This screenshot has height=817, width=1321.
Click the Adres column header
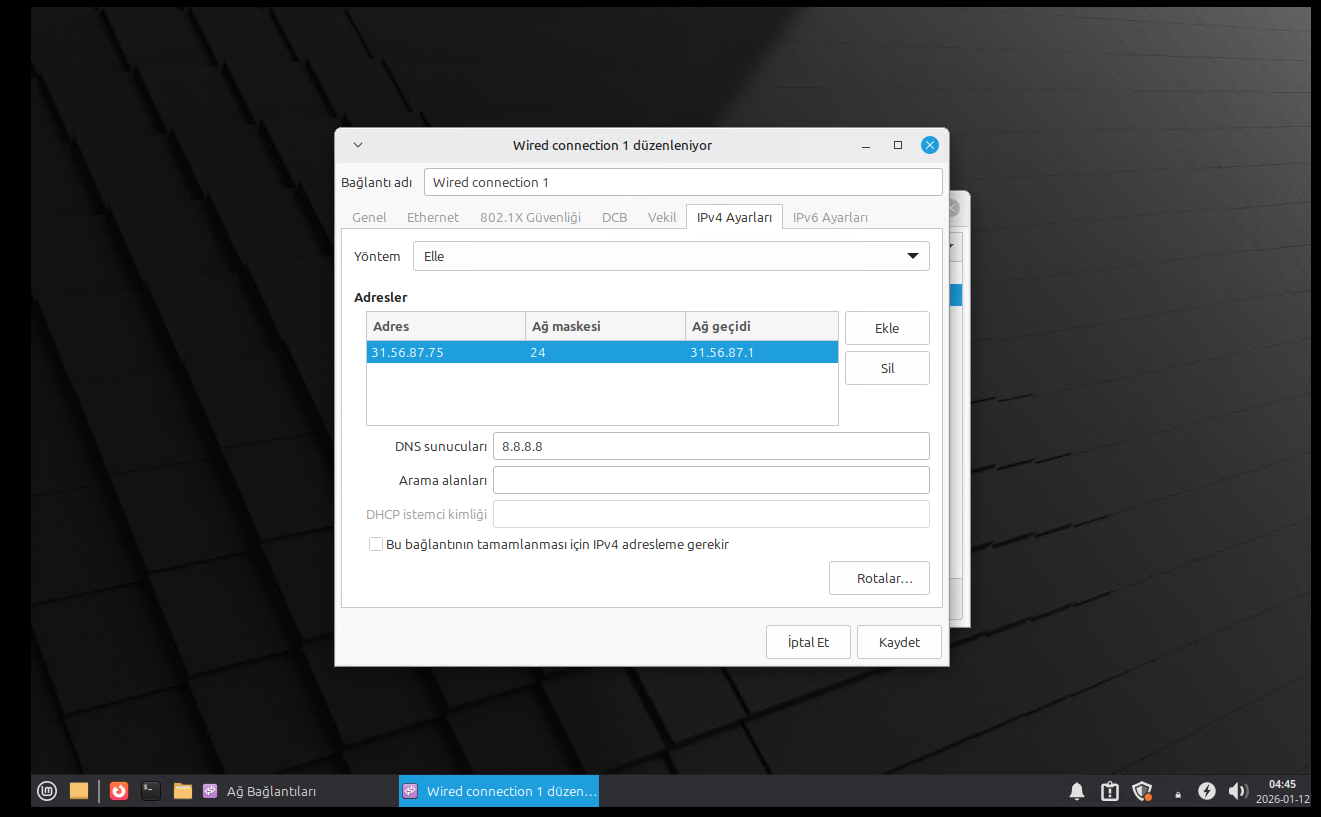pyautogui.click(x=446, y=326)
